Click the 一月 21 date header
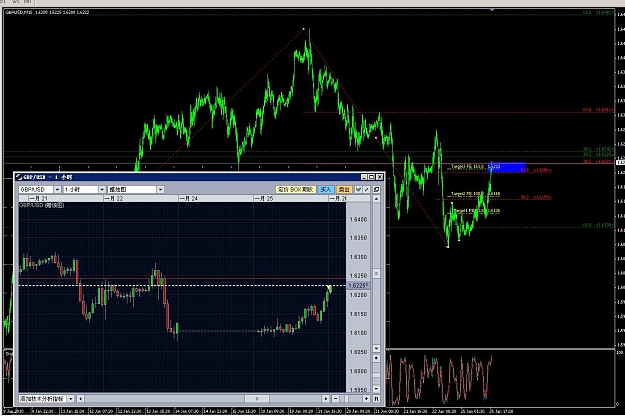Screen dimensions: 625x416 pos(38,198)
